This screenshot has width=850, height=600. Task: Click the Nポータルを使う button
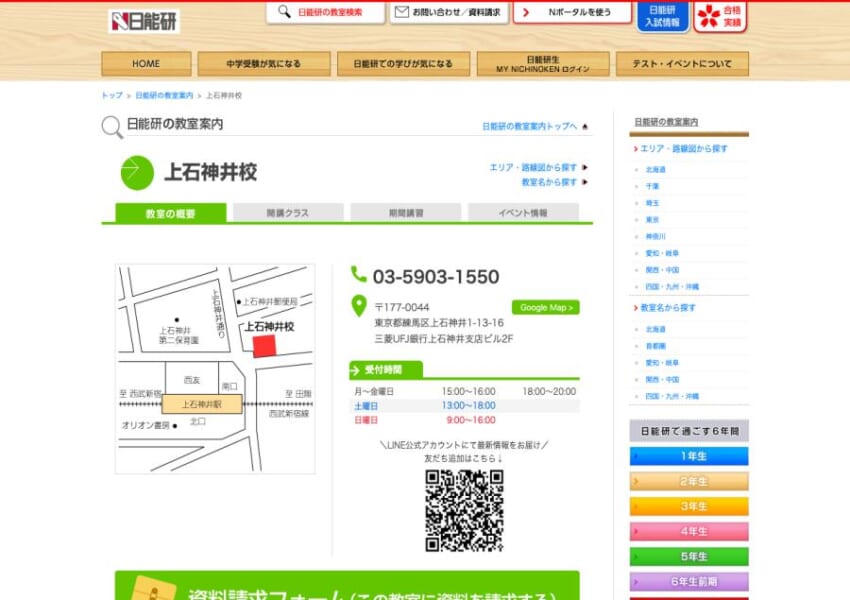coord(572,12)
